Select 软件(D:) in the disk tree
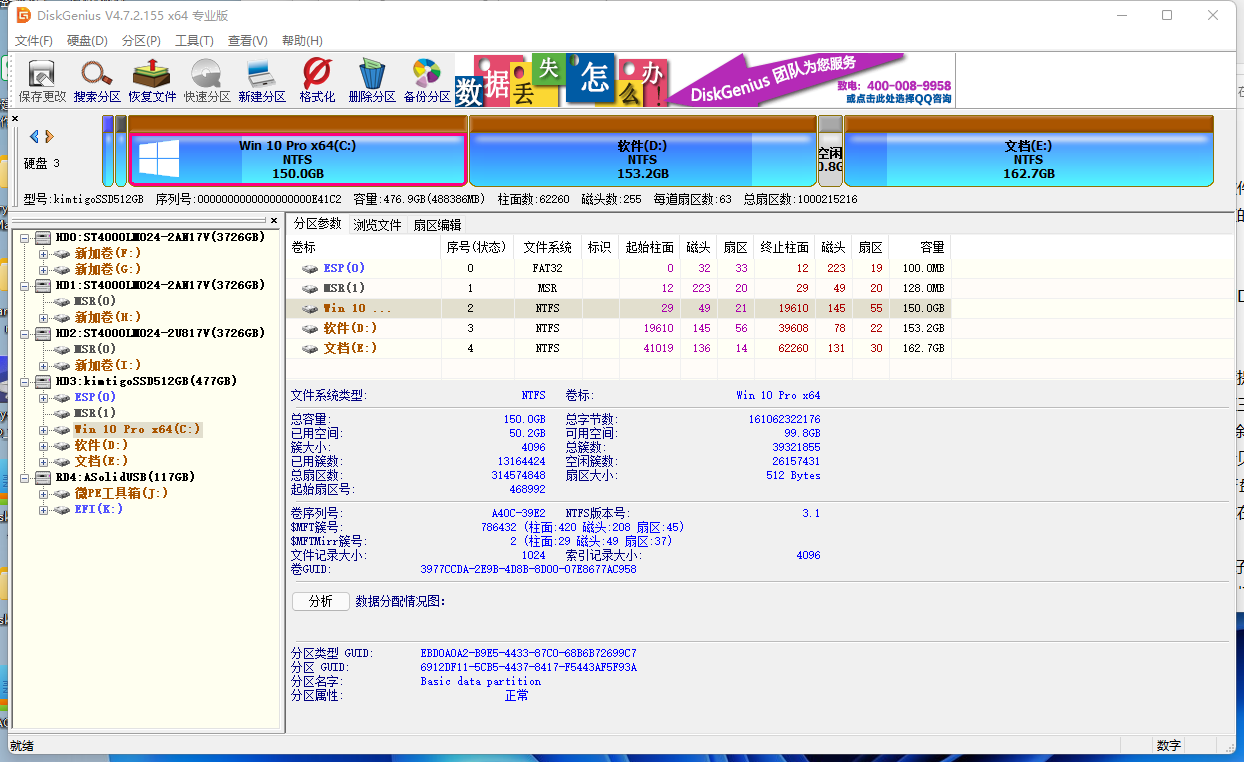 [101, 445]
